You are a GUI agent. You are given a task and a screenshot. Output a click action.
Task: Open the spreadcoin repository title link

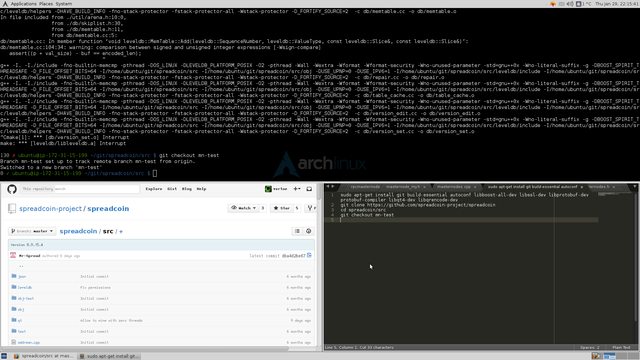[108, 209]
